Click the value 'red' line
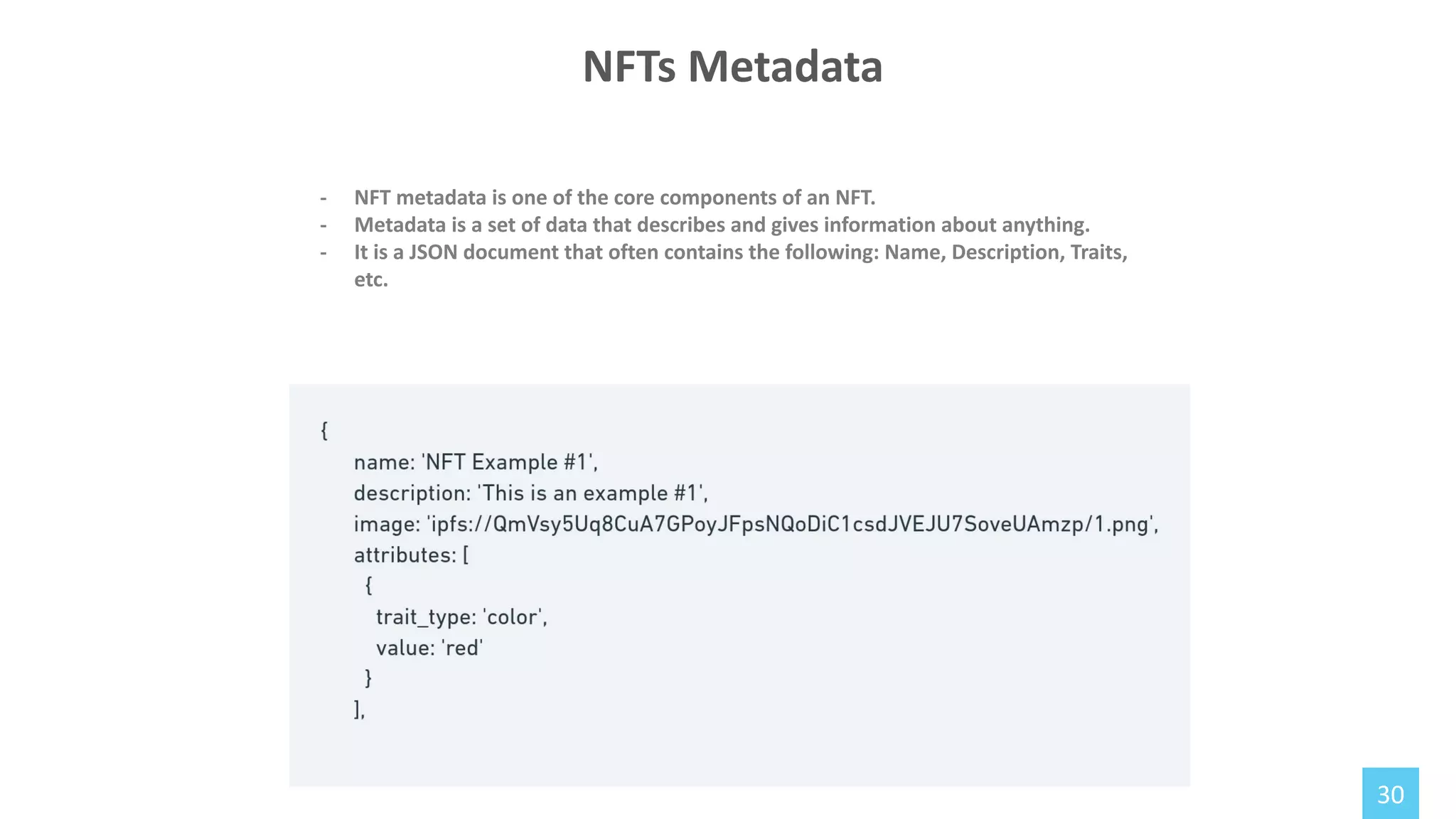1456x819 pixels. 429,648
